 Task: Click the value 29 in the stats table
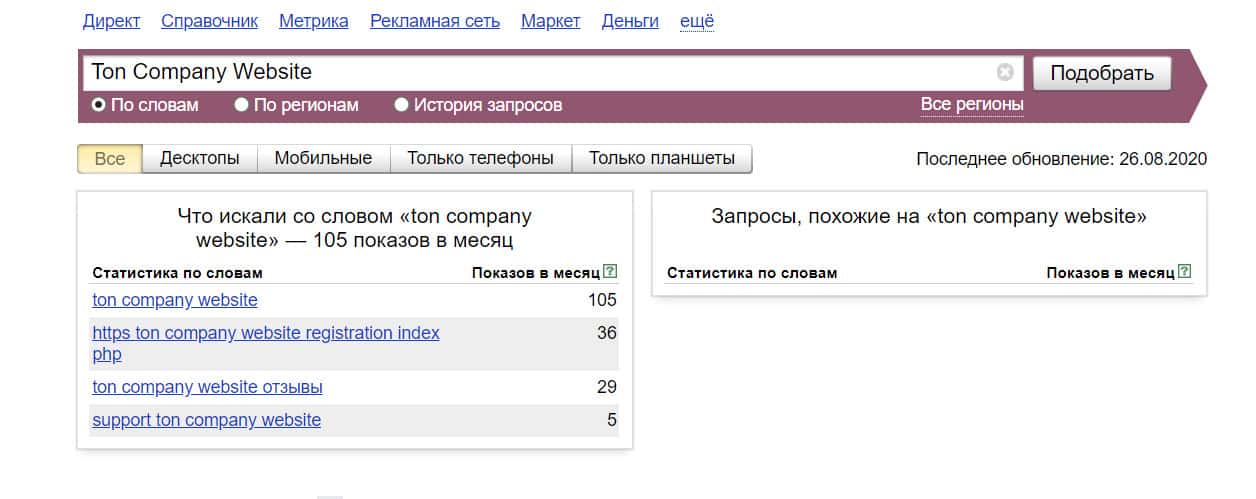pyautogui.click(x=607, y=387)
